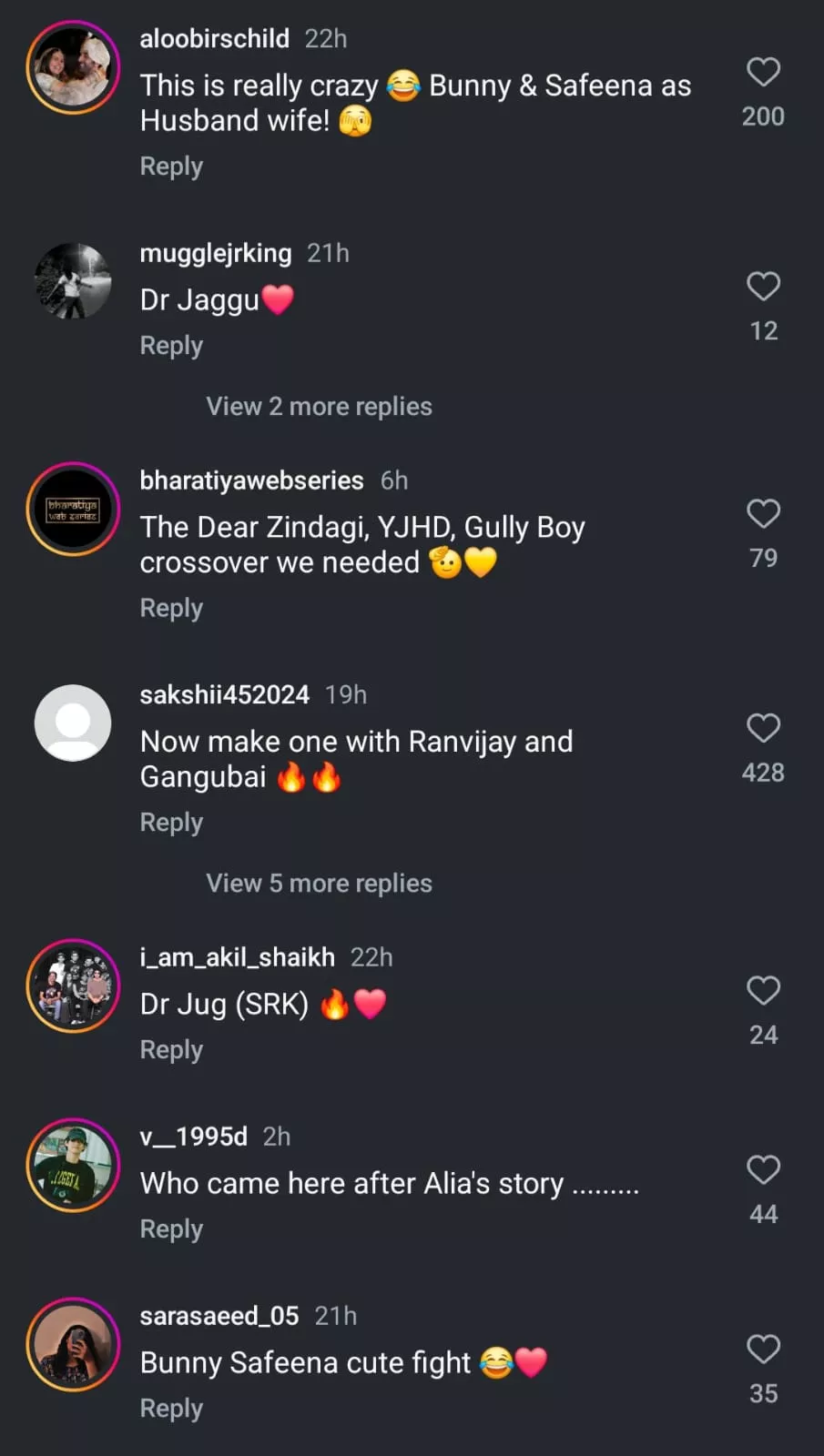Expand View 2 more replies under mugglejrking
Image resolution: width=824 pixels, height=1456 pixels.
[x=319, y=407]
